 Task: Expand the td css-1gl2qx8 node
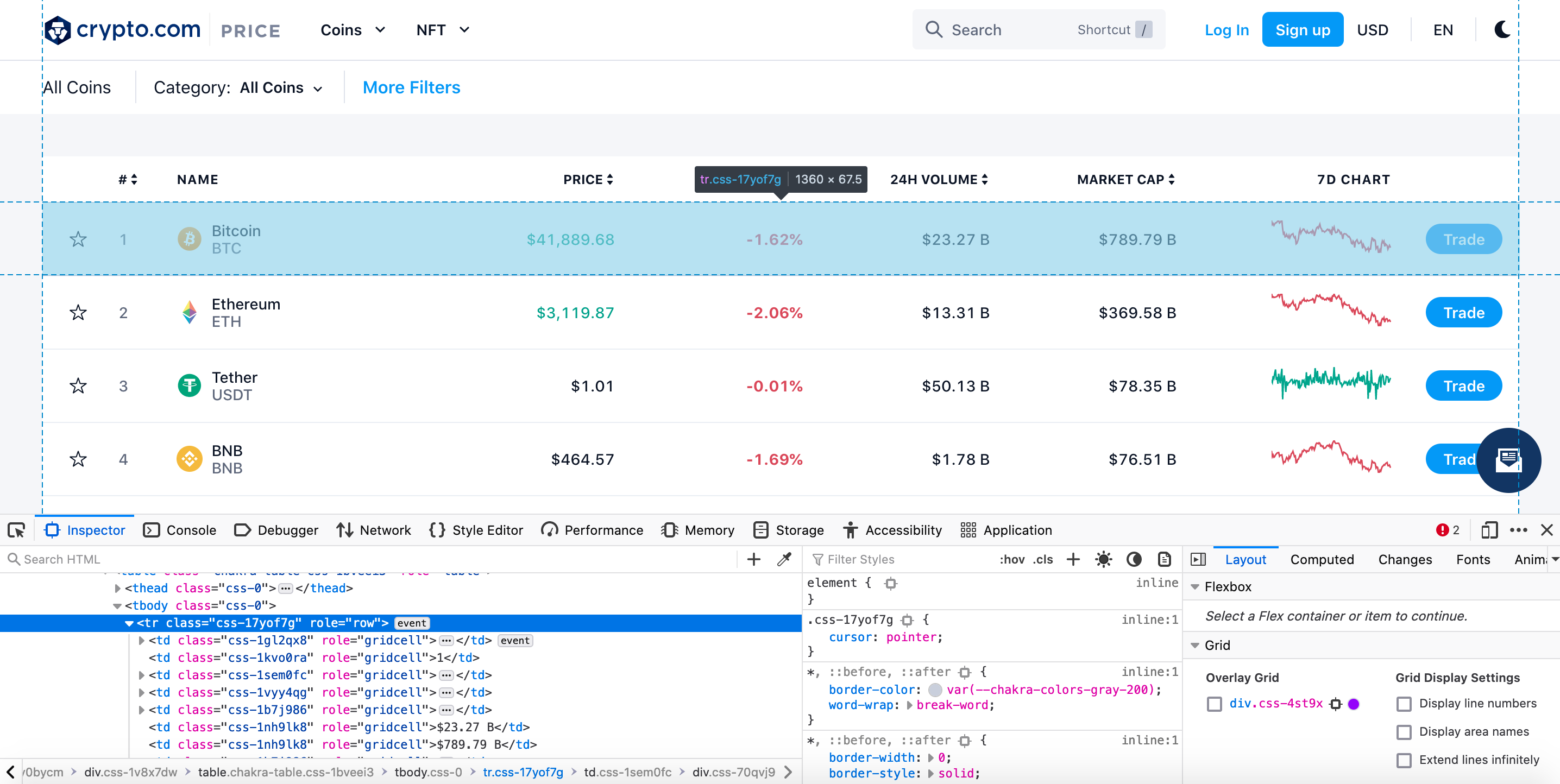click(x=141, y=641)
